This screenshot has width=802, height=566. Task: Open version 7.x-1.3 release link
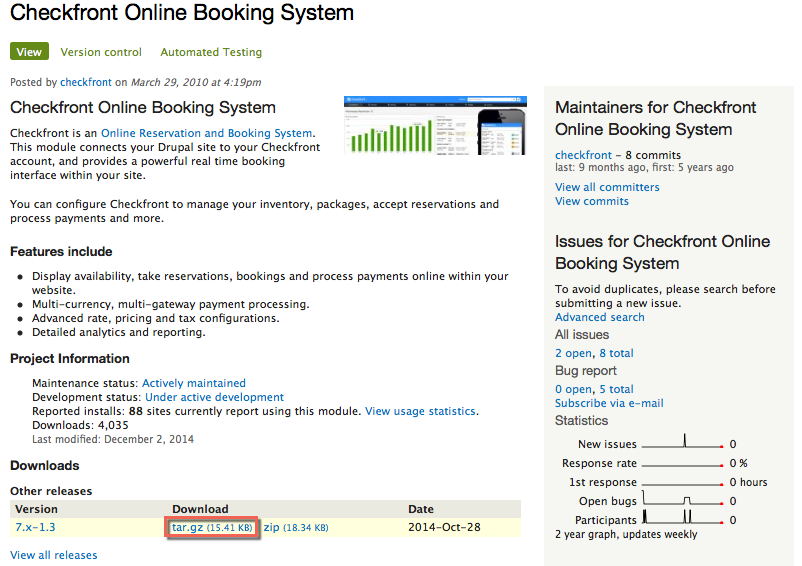click(x=35, y=527)
